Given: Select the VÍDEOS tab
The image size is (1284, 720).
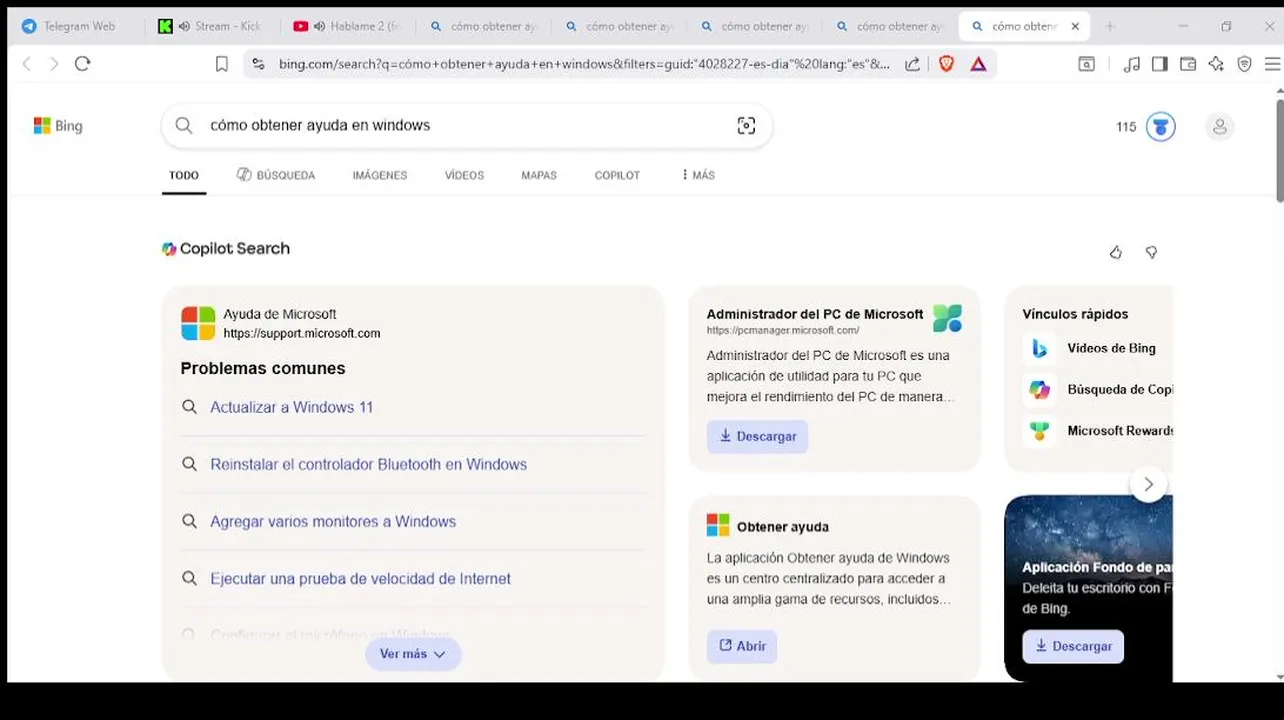Looking at the screenshot, I should click(464, 175).
